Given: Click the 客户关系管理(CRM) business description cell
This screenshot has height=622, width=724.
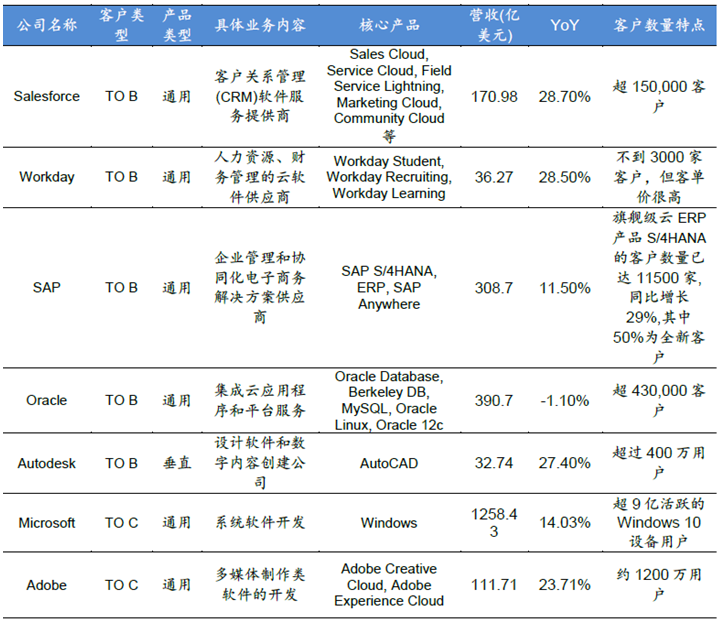Looking at the screenshot, I should 260,96.
